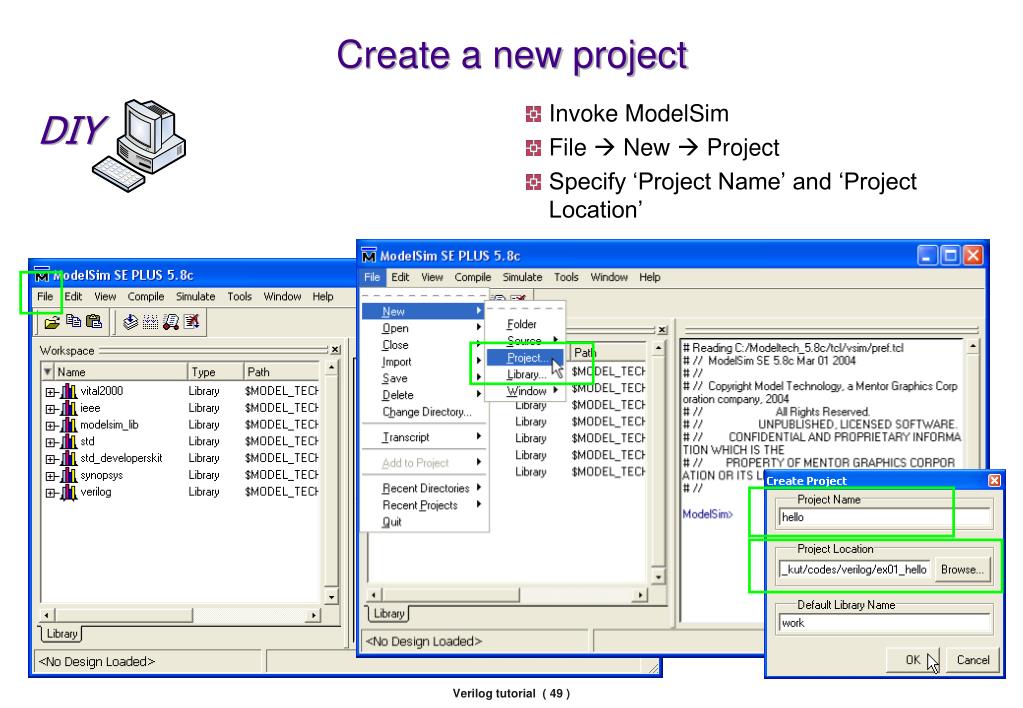Close the Create Project dialog with X
The height and width of the screenshot is (708, 1023).
[994, 480]
